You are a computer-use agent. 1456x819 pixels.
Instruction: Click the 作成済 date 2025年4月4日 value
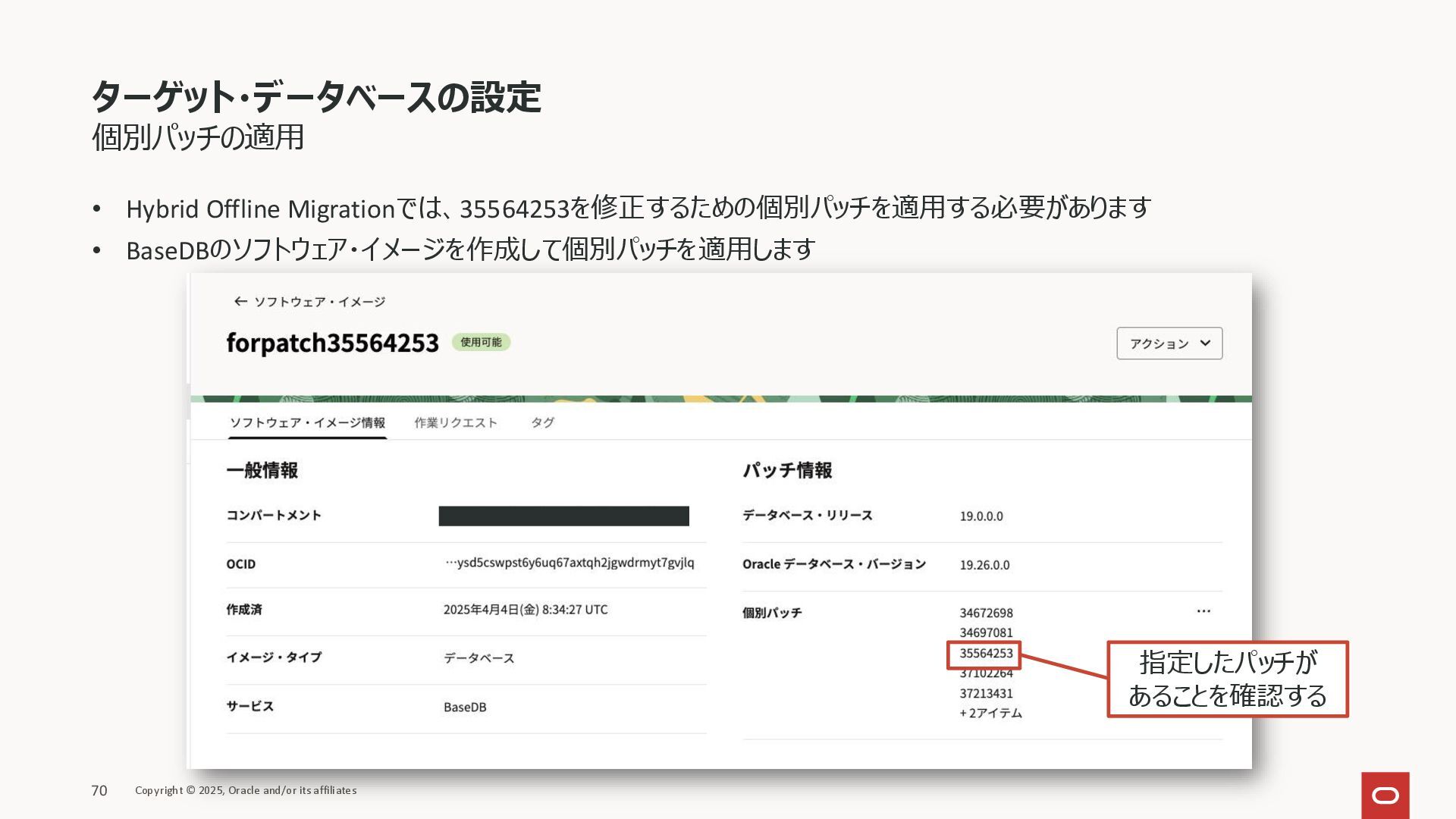click(x=526, y=610)
